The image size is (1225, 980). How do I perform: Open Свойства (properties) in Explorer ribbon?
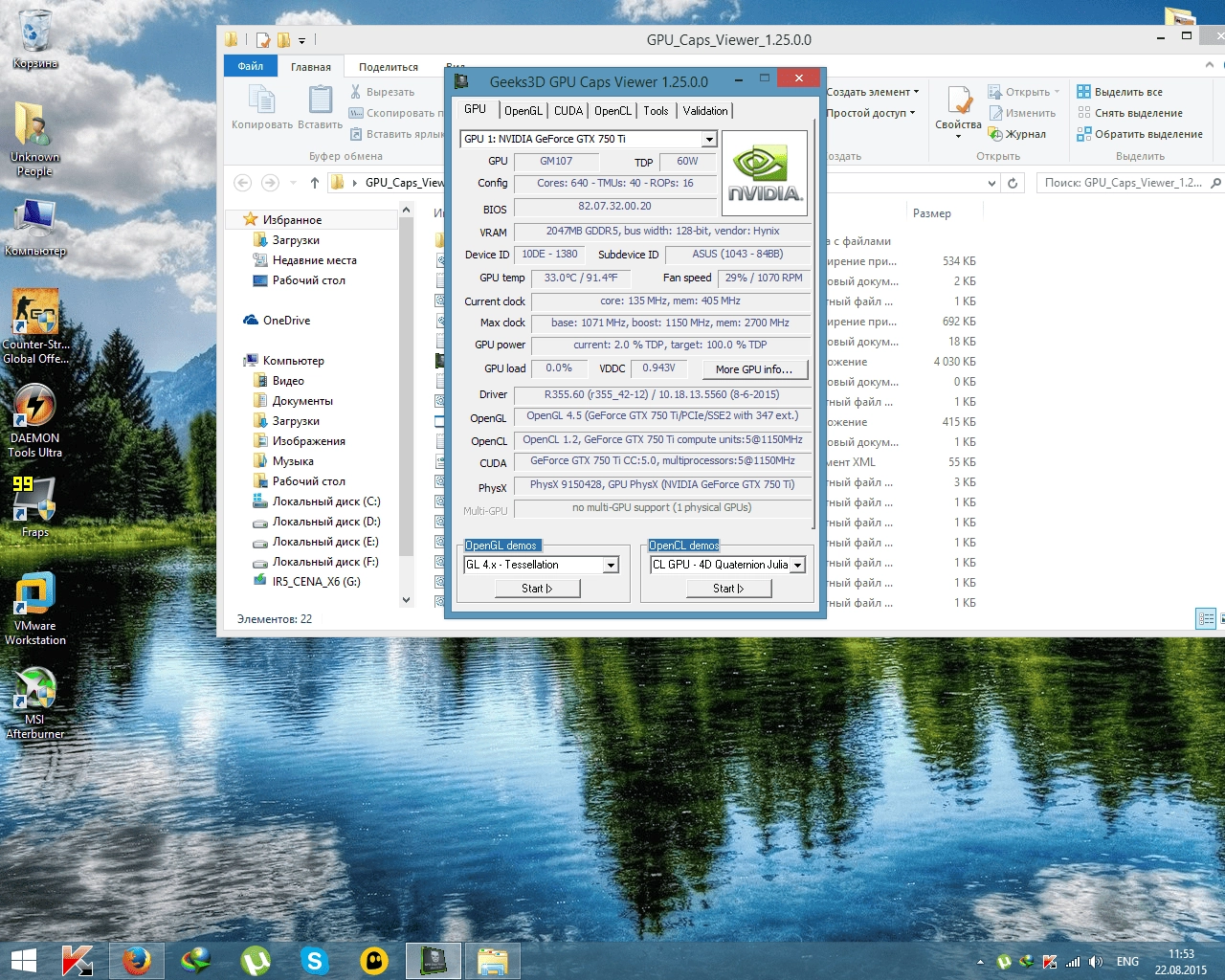(958, 110)
